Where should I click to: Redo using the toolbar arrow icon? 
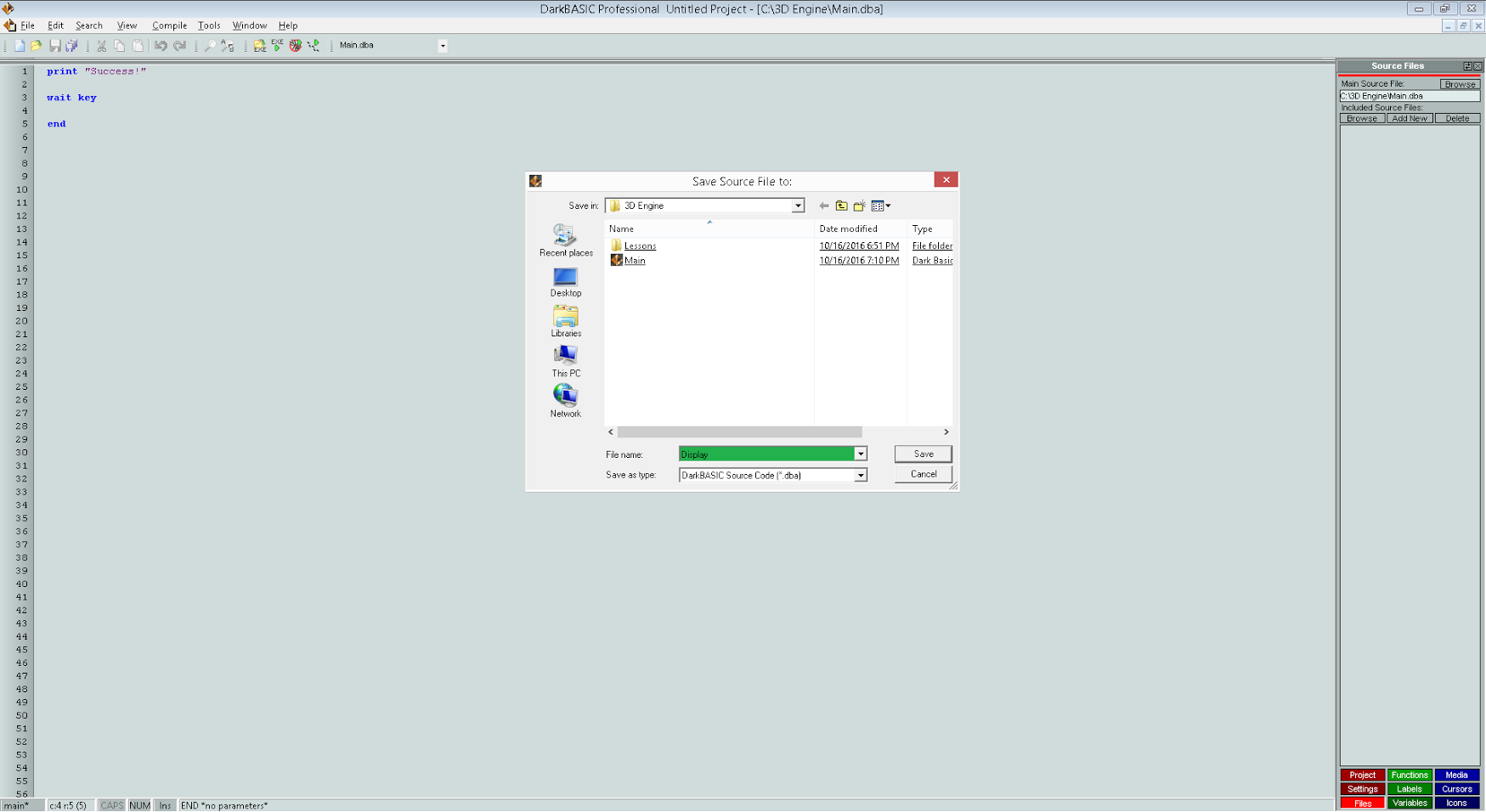pos(179,46)
